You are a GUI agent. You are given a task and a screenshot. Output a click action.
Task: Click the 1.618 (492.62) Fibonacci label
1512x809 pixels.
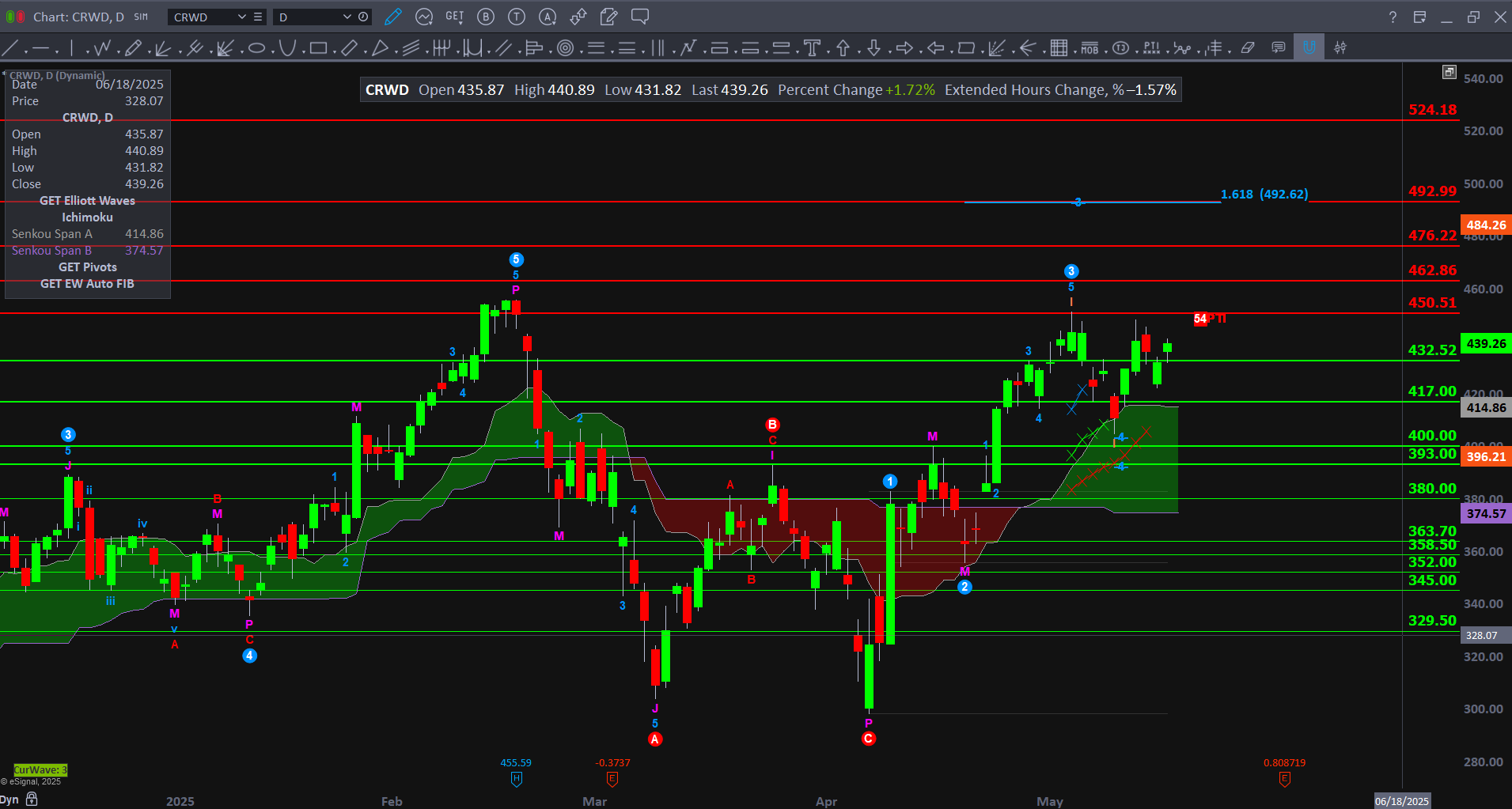pos(1264,194)
